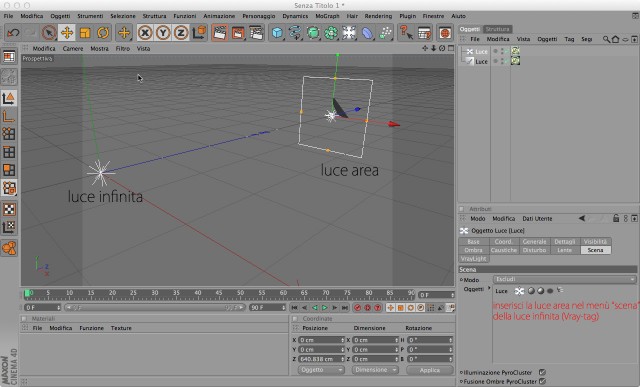The image size is (640, 387).
Task: Toggle Fusione Ombre PyroCluster checkbox
Action: 542,381
